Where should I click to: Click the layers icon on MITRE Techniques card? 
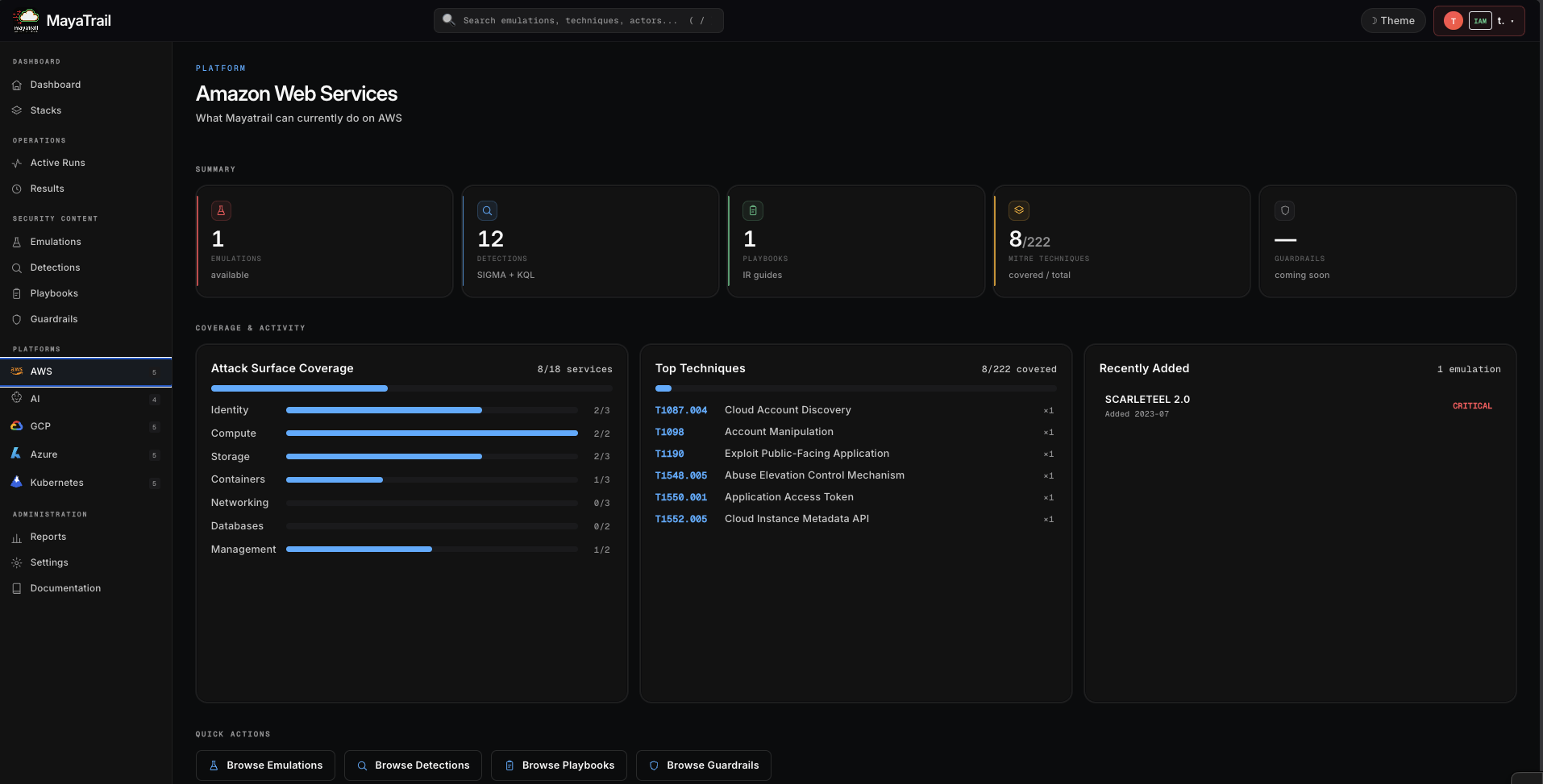pos(1019,210)
